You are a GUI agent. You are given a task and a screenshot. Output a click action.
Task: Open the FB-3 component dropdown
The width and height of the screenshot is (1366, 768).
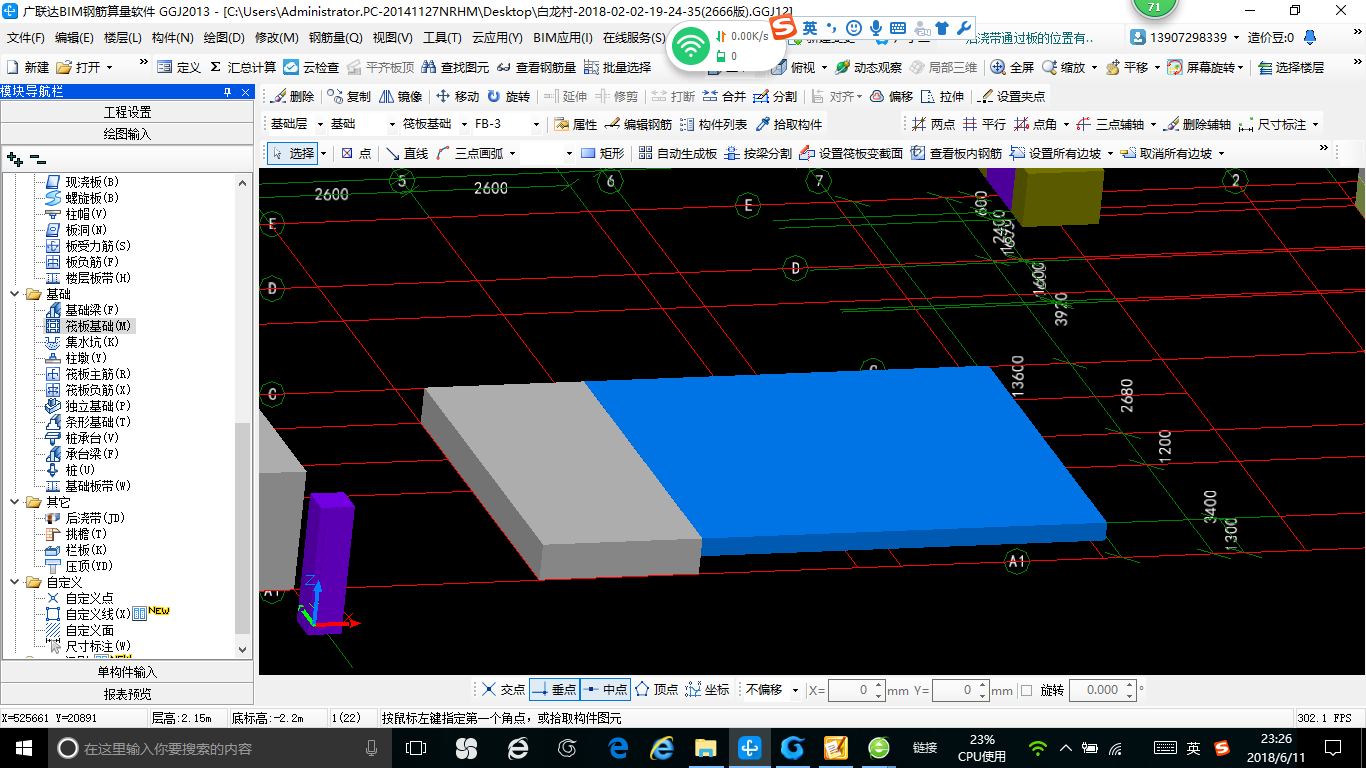[x=536, y=125]
